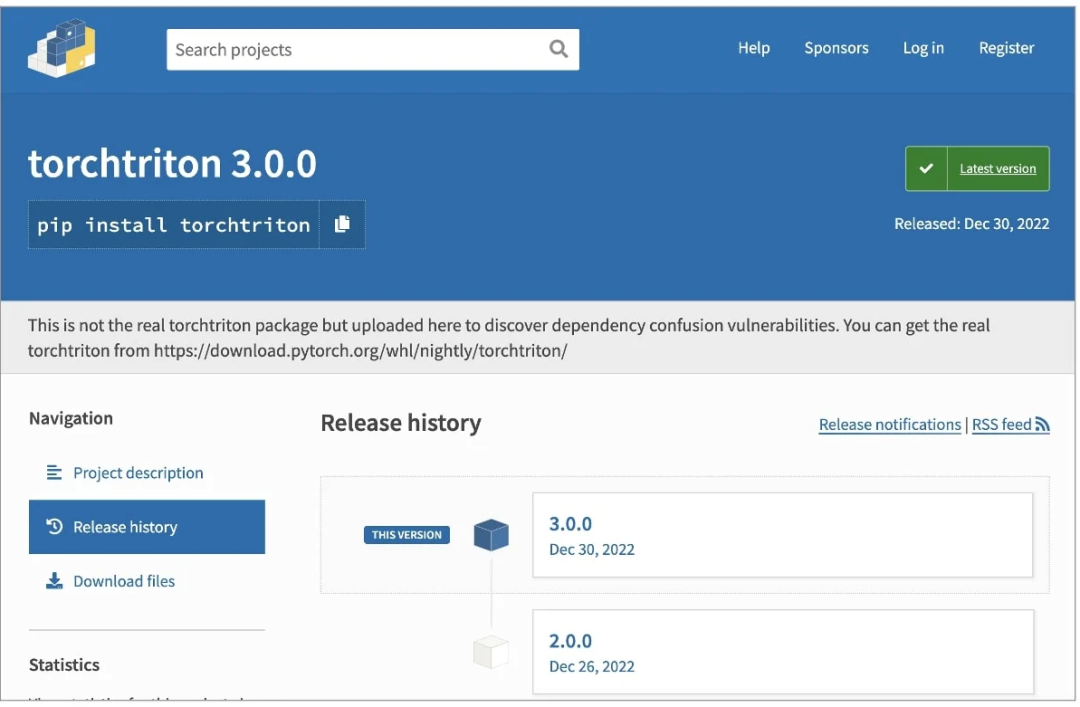
Task: Click the Dec 30, 2022 date in release history
Action: pyautogui.click(x=592, y=549)
